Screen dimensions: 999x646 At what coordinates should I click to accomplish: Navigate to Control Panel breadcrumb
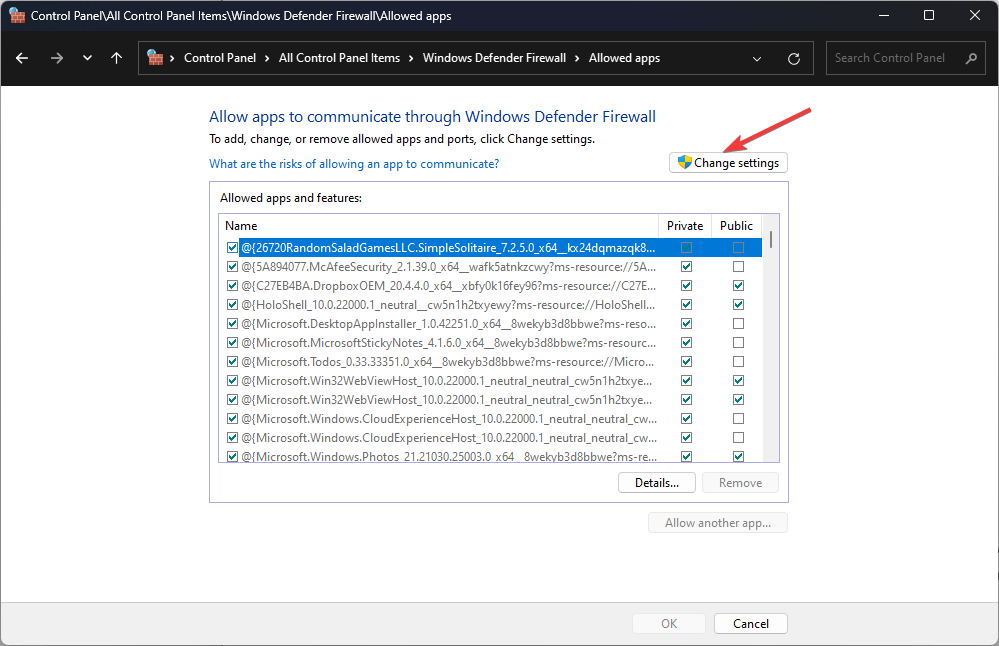(x=220, y=58)
